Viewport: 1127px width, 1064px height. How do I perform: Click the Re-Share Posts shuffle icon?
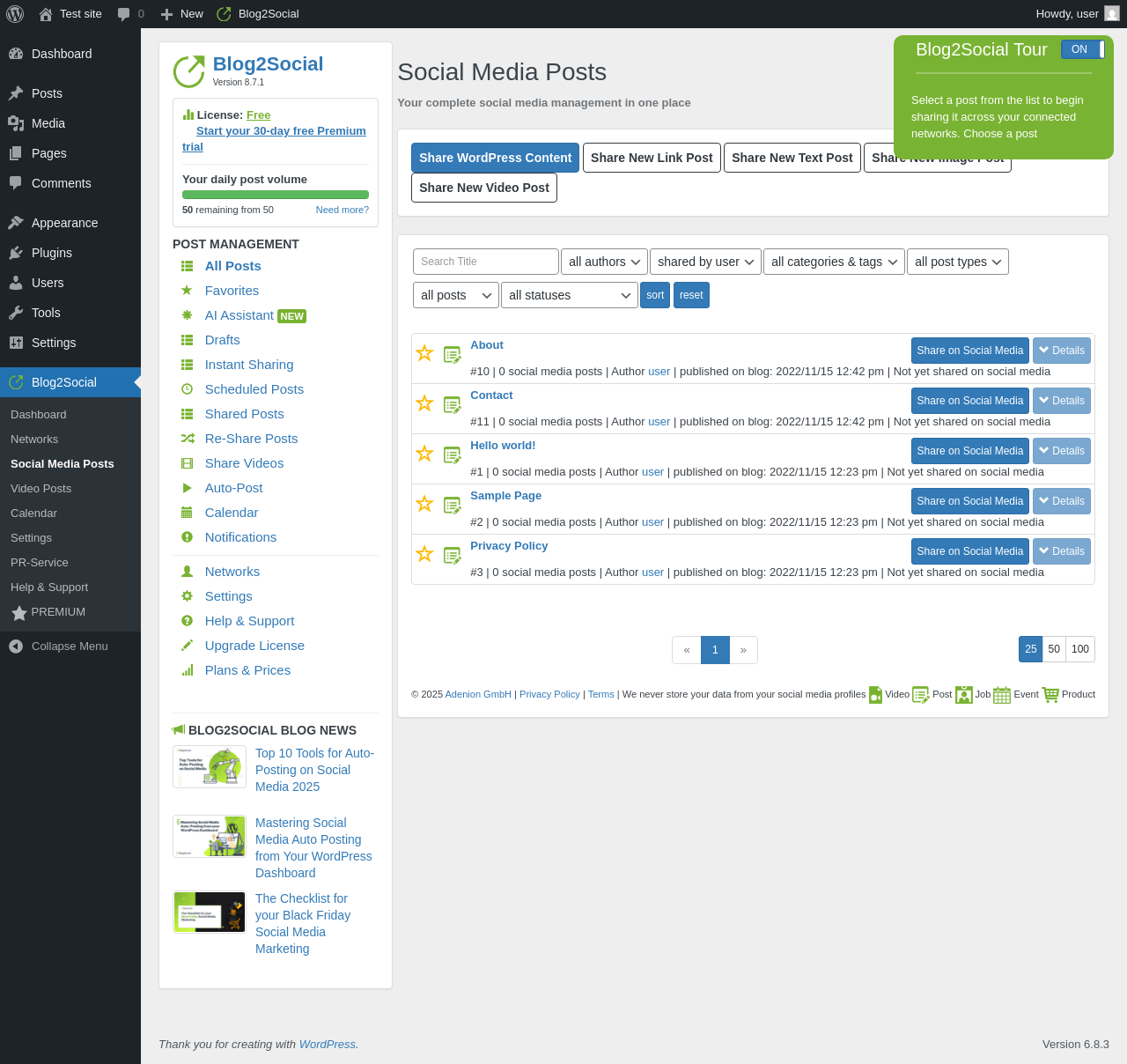[x=188, y=439]
